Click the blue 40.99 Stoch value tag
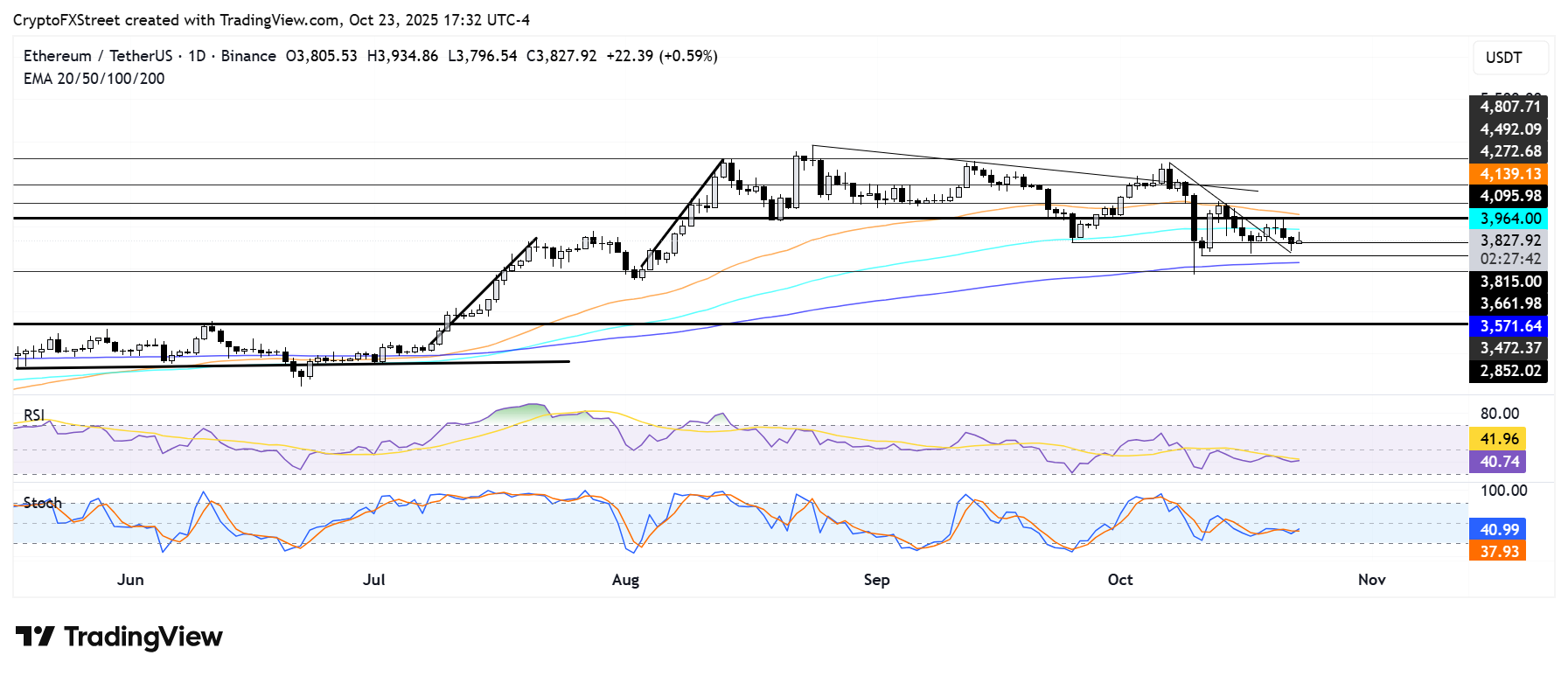 click(x=1498, y=530)
